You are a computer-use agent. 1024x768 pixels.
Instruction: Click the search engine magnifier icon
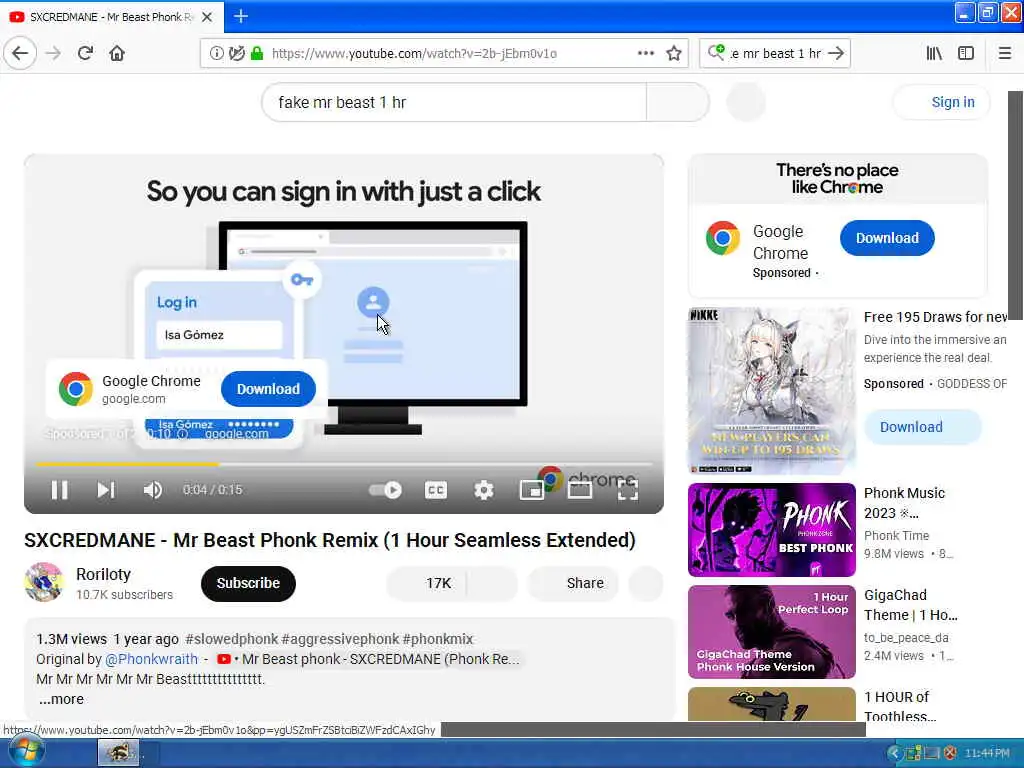(716, 52)
